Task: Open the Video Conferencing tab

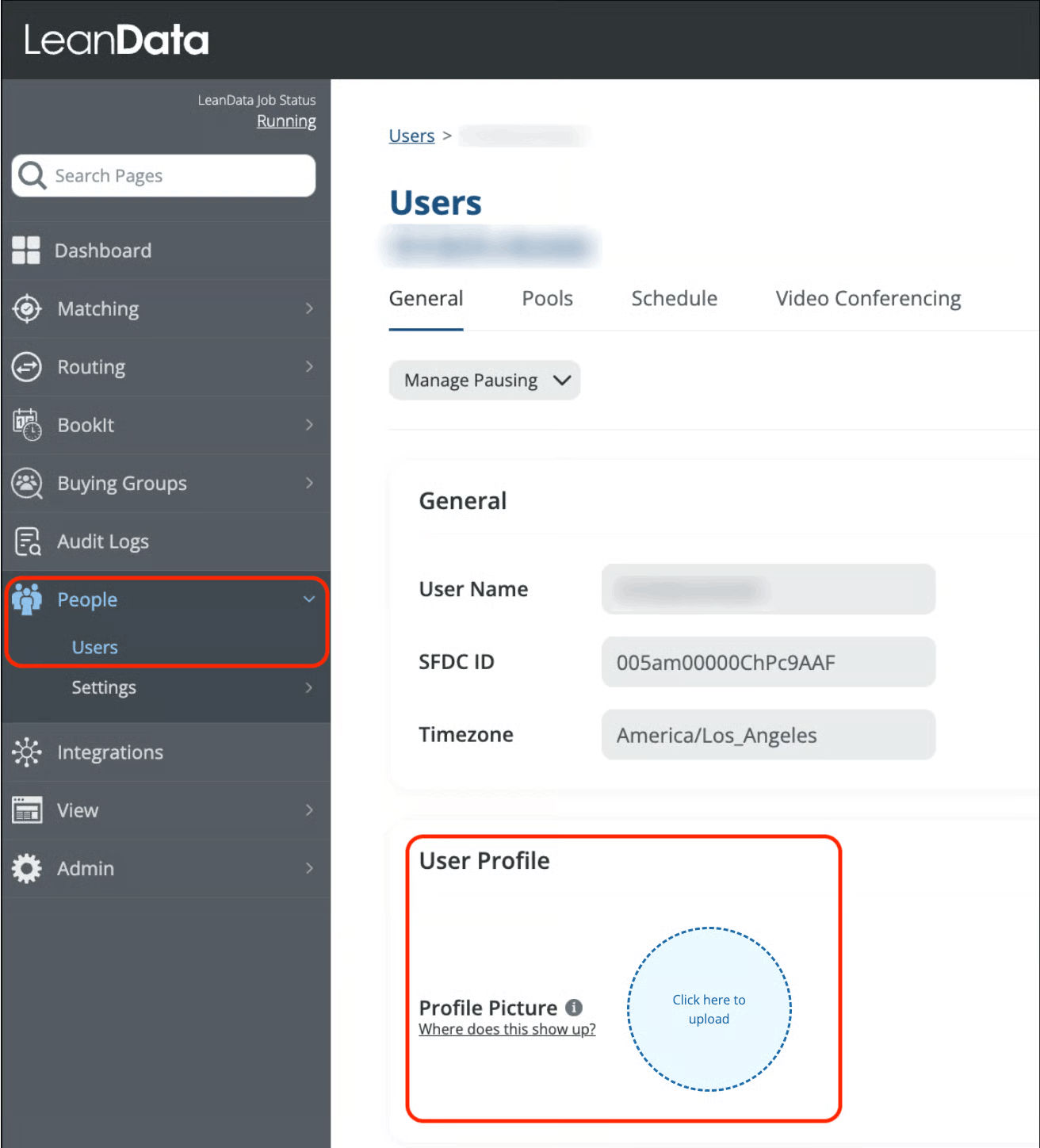Action: pyautogui.click(x=868, y=299)
